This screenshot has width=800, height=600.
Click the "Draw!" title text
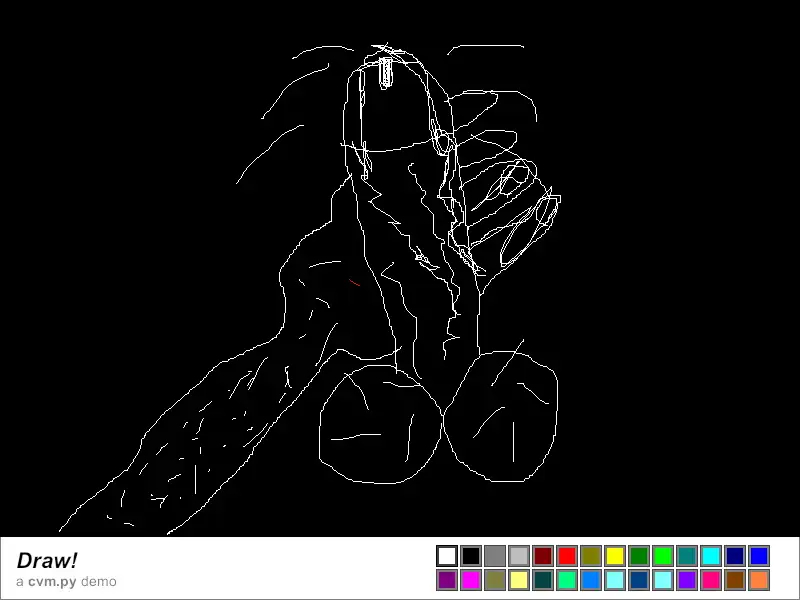(x=47, y=560)
